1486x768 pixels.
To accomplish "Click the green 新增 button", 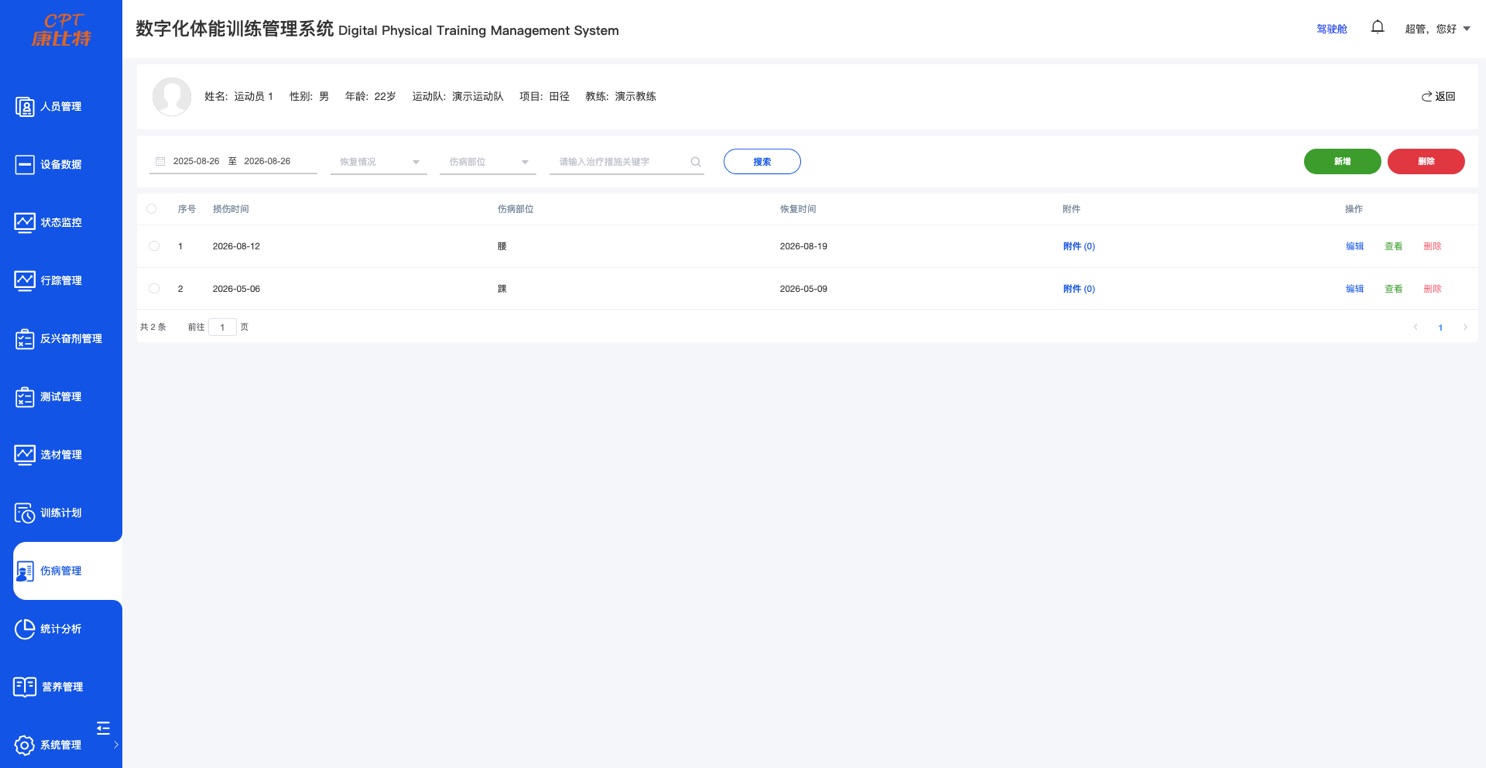I will point(1342,161).
